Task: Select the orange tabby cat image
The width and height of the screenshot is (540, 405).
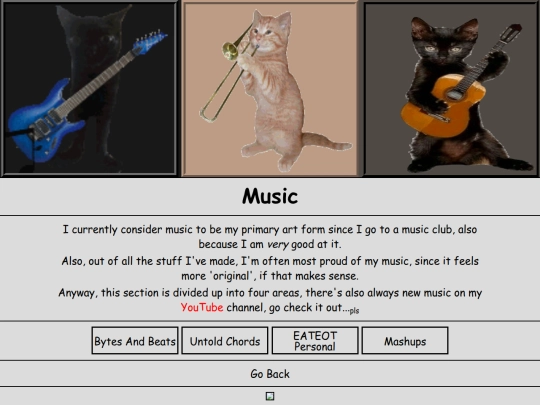Action: 270,88
